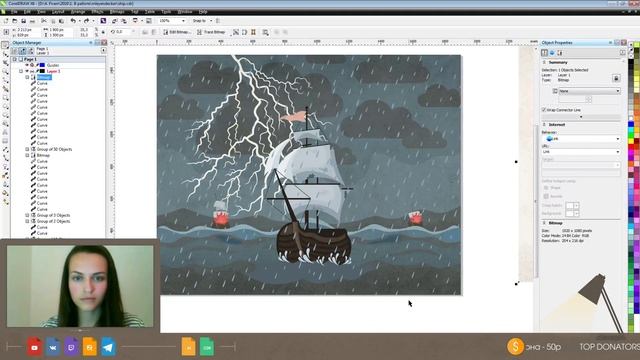Select the second Bitmap object in tree
The width and height of the screenshot is (640, 360).
click(43, 156)
